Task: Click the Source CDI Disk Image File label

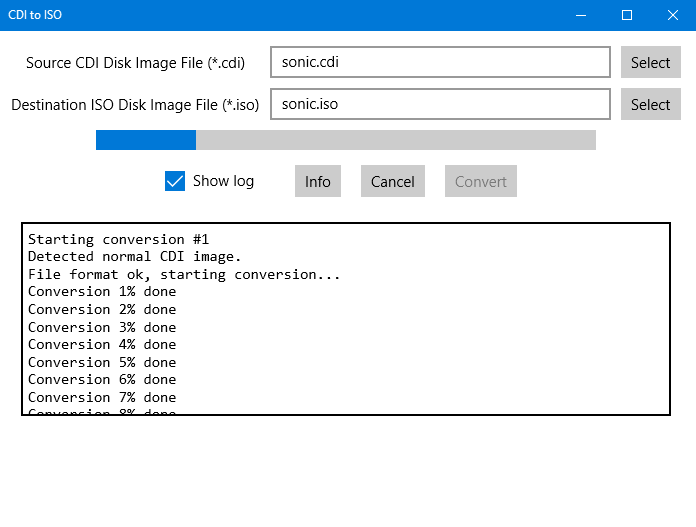Action: pos(135,63)
